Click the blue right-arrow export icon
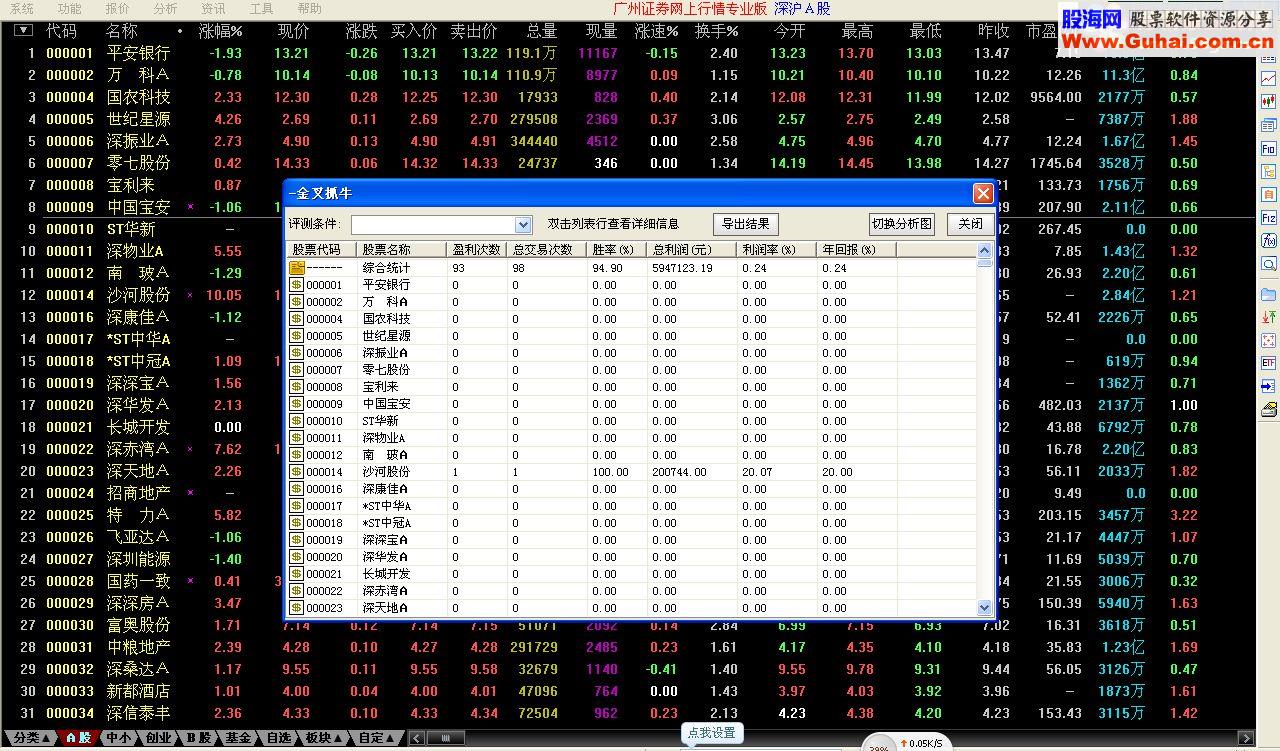The image size is (1280, 751). tap(1268, 385)
